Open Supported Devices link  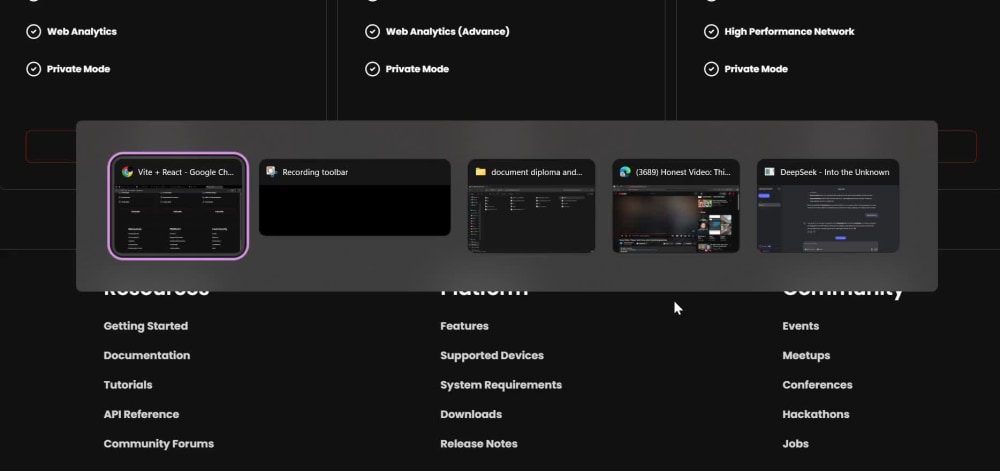coord(492,355)
